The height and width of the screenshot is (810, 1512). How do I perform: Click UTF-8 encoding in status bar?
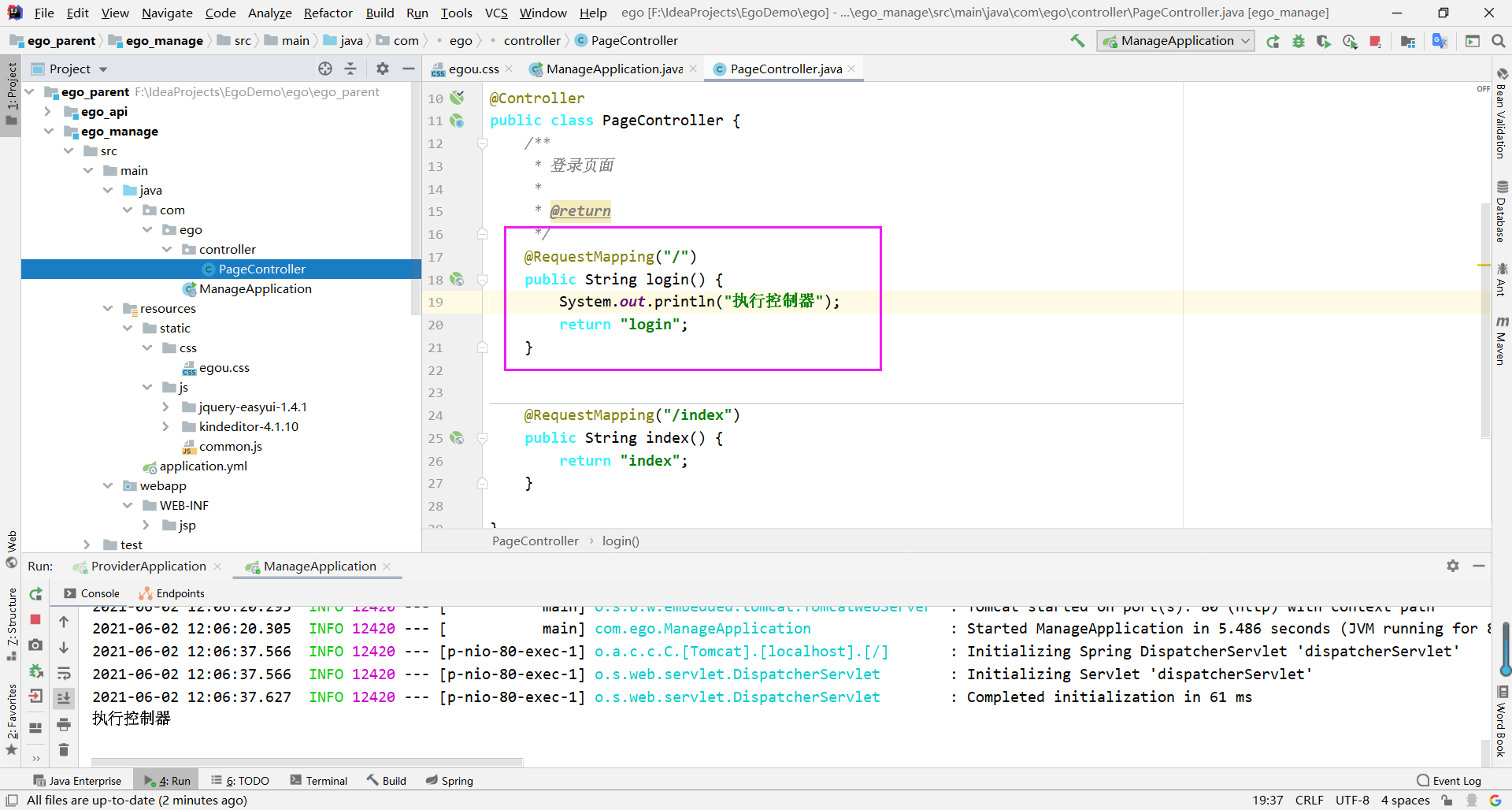point(1352,800)
